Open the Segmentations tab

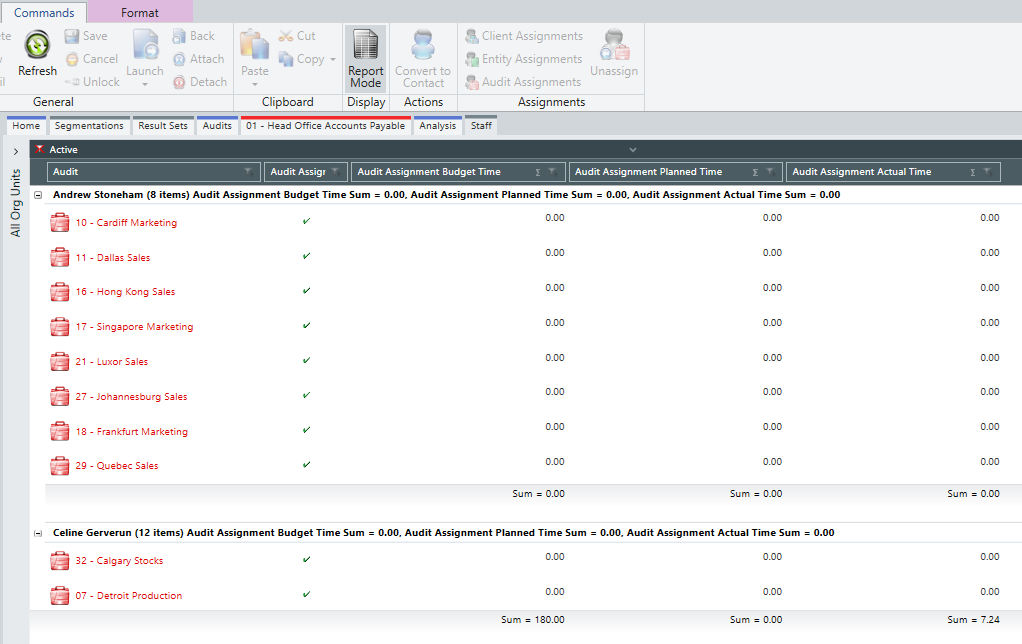click(x=89, y=125)
